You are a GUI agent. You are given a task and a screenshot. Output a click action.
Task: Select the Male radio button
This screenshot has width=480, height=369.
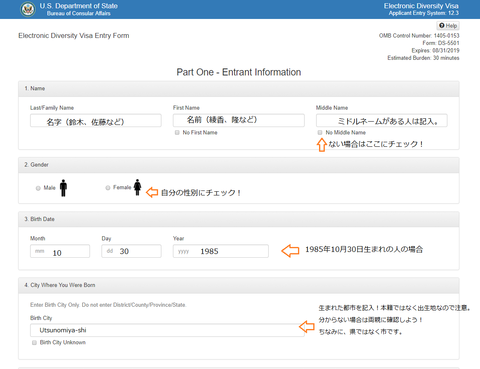(x=38, y=188)
